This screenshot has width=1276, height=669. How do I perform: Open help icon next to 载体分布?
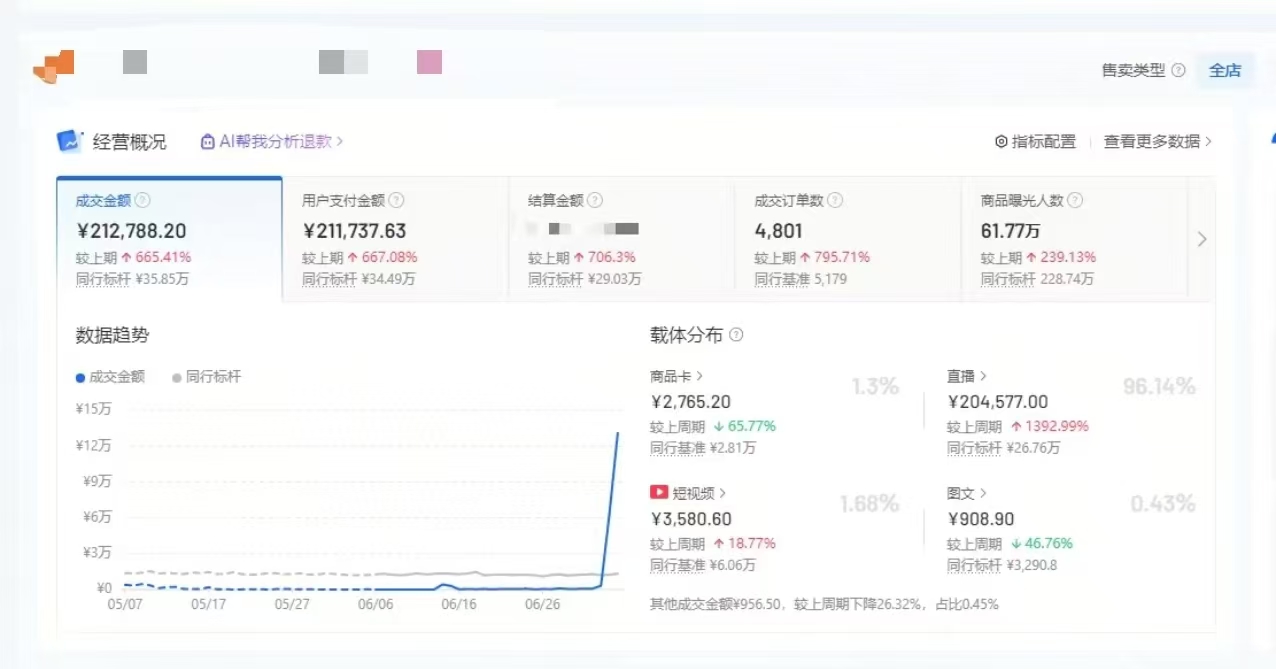pos(736,335)
